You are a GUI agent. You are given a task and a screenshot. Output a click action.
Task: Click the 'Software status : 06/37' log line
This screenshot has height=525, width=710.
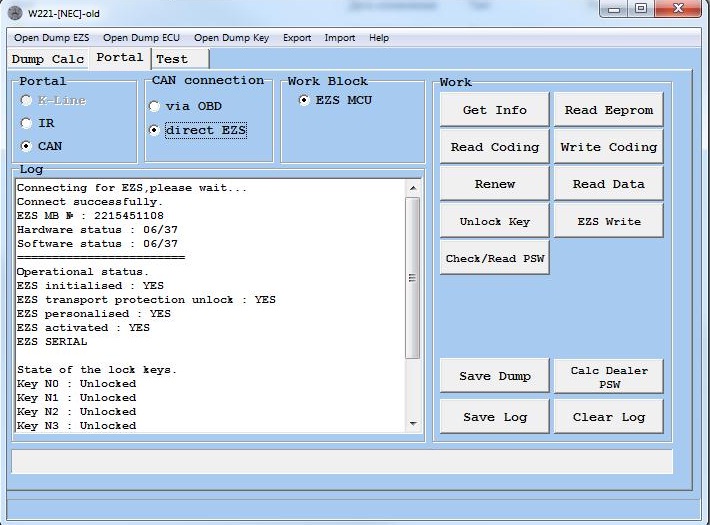pyautogui.click(x=97, y=244)
